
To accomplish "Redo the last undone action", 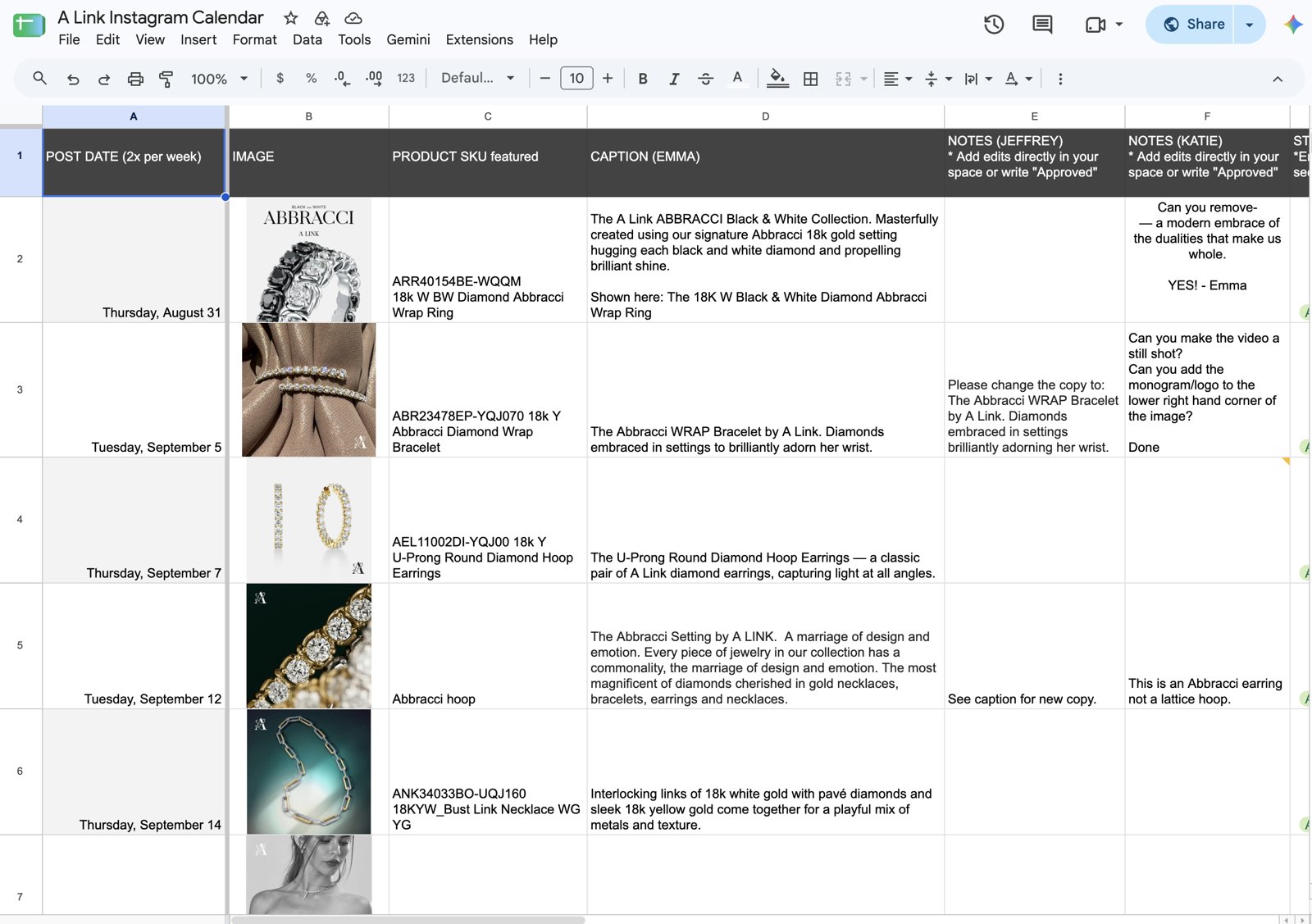I will [x=104, y=79].
